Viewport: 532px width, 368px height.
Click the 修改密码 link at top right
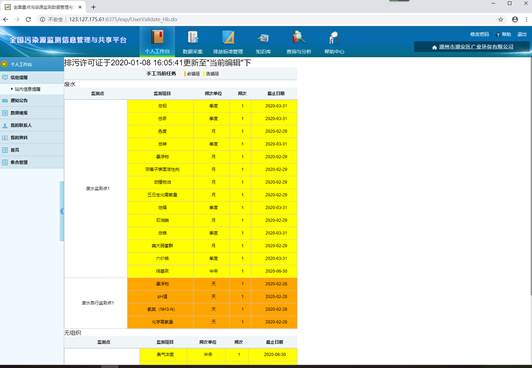(479, 34)
